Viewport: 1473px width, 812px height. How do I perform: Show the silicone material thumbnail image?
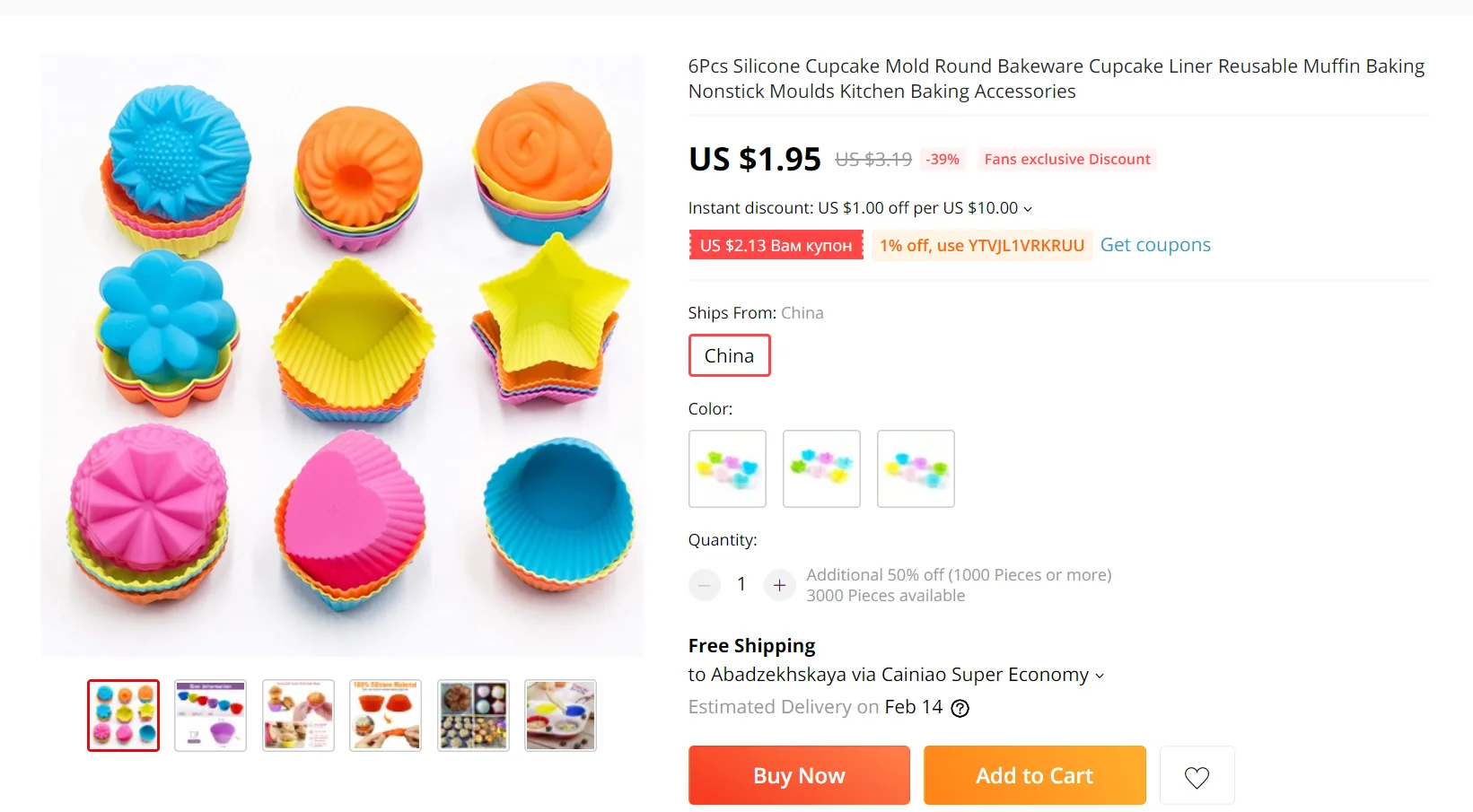[385, 715]
